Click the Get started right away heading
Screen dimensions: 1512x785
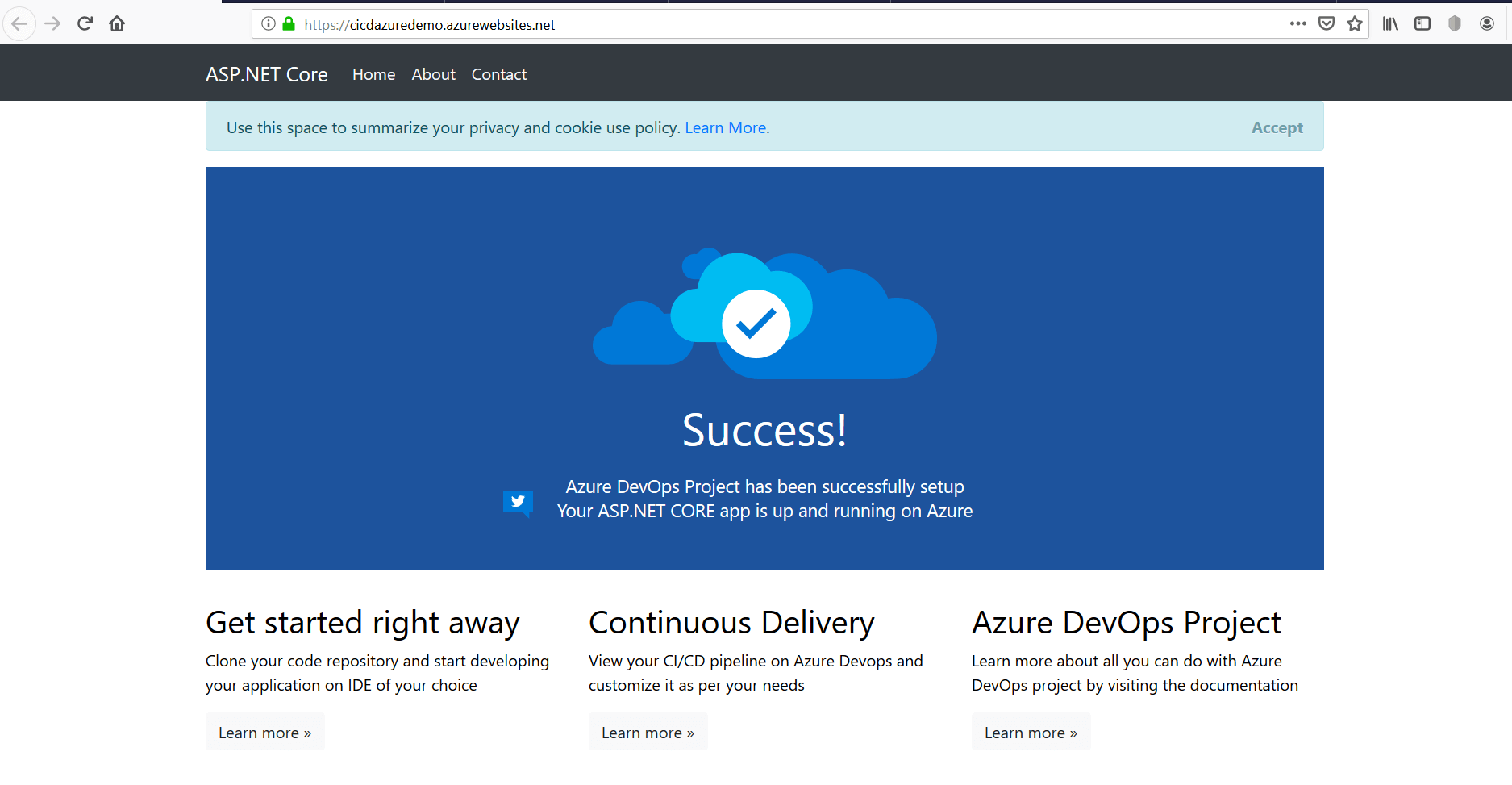pos(363,623)
